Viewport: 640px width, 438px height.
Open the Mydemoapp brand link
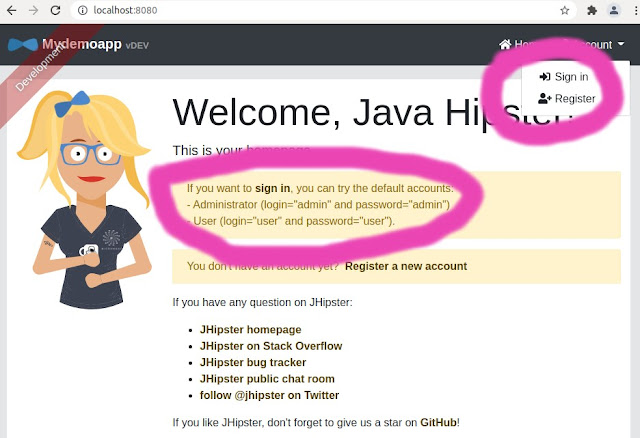[82, 44]
